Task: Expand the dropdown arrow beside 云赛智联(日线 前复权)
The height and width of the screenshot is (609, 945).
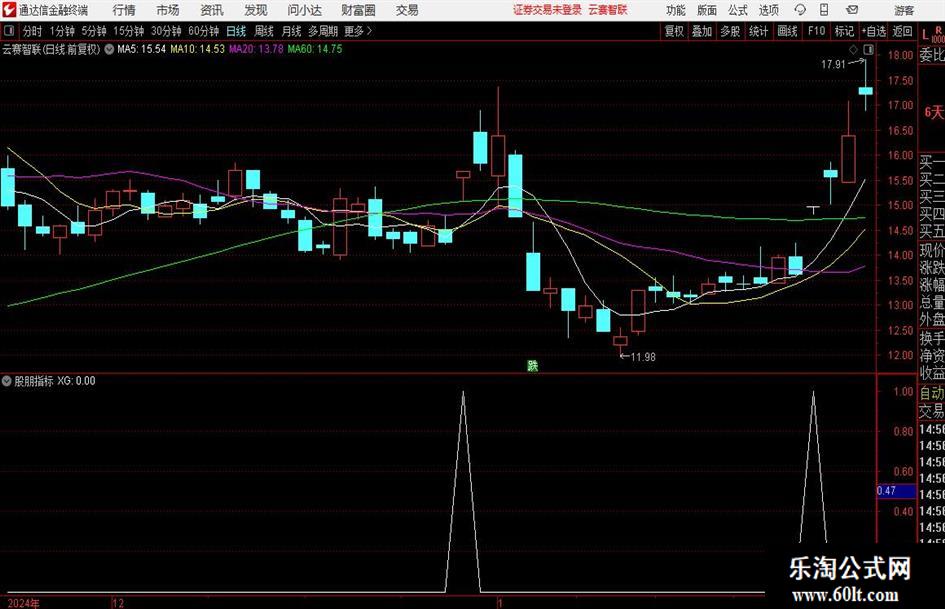Action: click(109, 49)
